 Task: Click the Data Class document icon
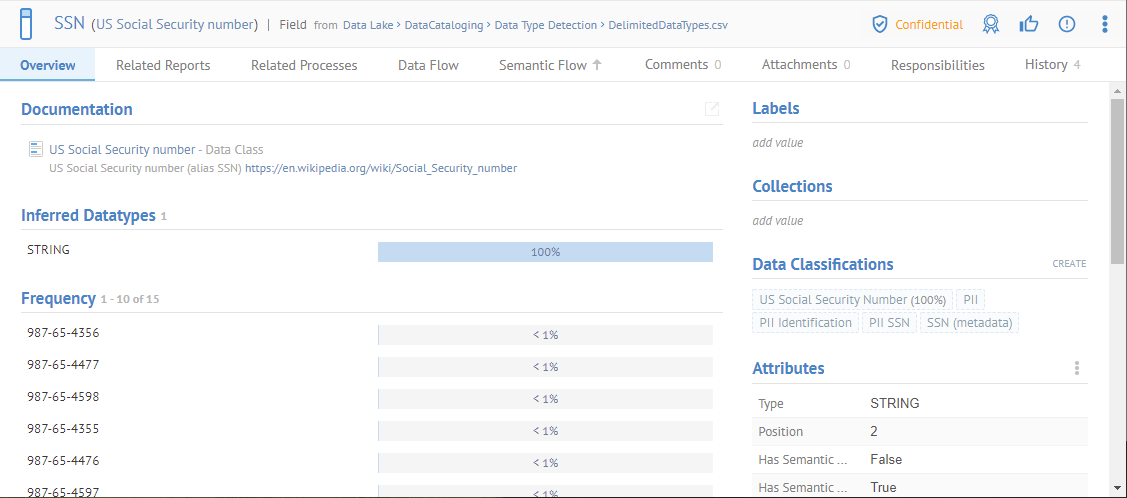pos(36,149)
